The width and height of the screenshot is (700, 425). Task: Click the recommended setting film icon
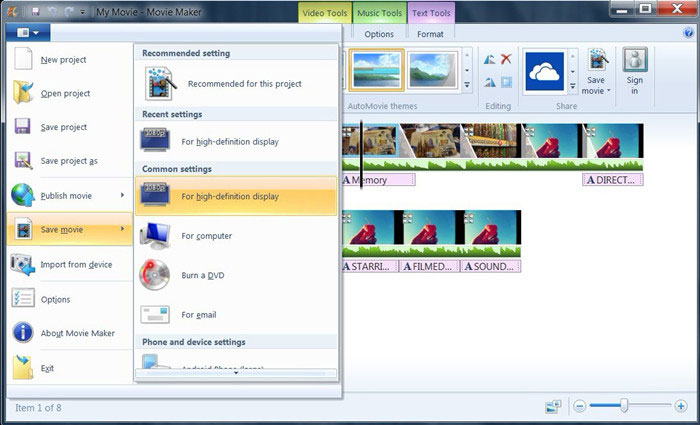pyautogui.click(x=160, y=83)
